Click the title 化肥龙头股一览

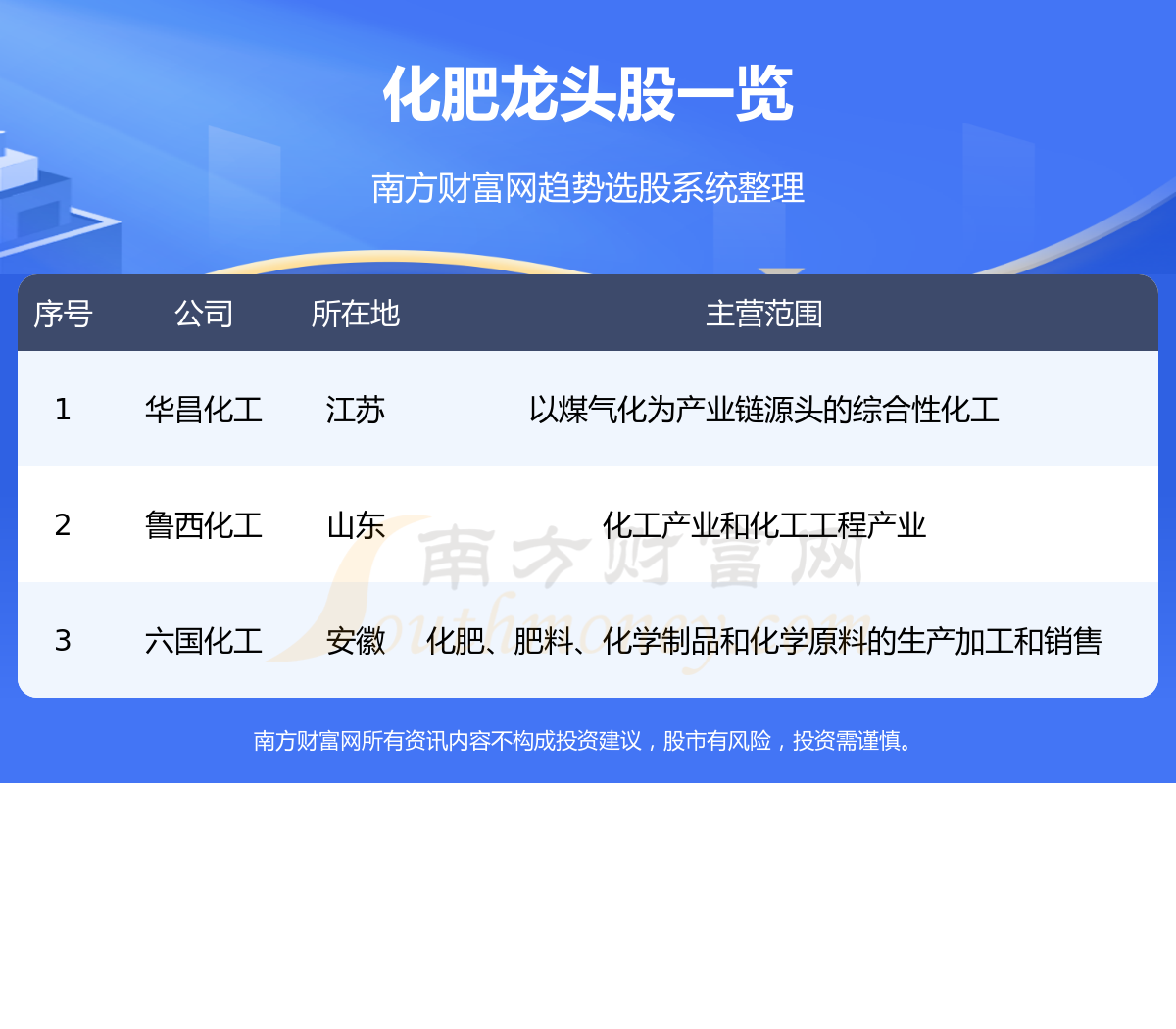point(588,95)
